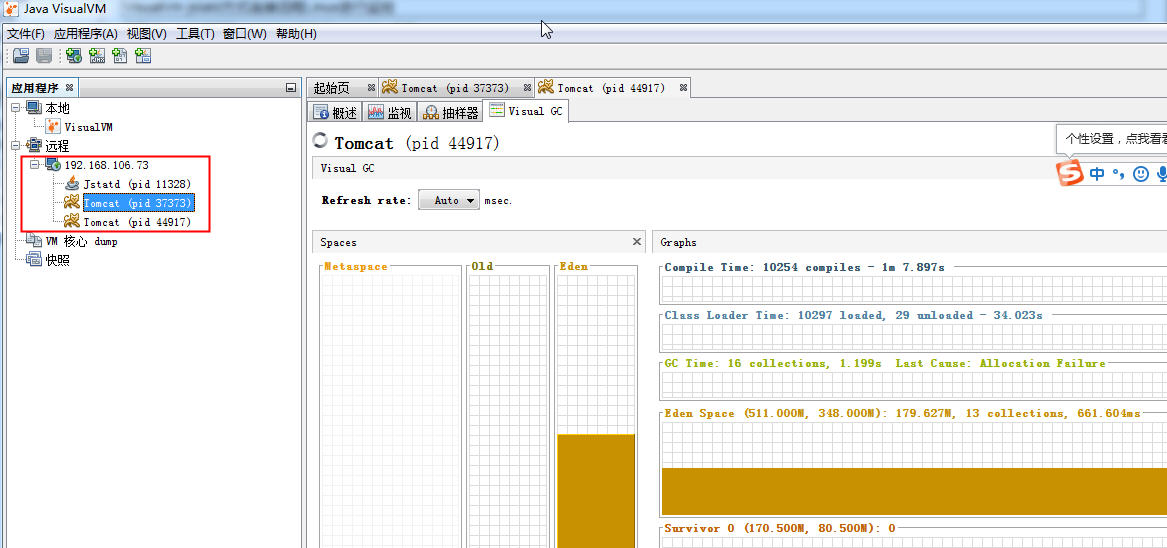The height and width of the screenshot is (548, 1167).
Task: Select the VM 核心 dump label
Action: point(82,240)
